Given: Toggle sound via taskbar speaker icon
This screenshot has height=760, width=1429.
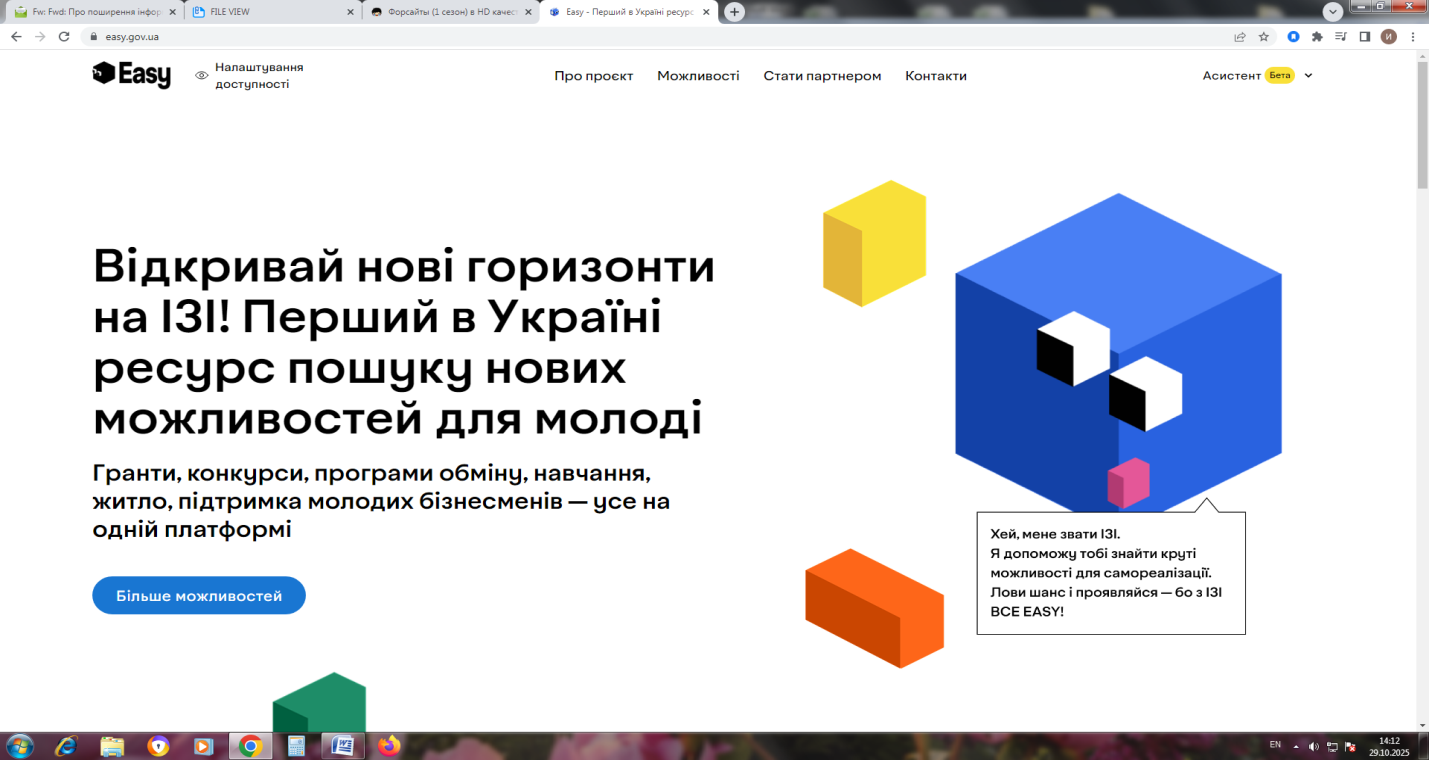Looking at the screenshot, I should coord(1313,746).
